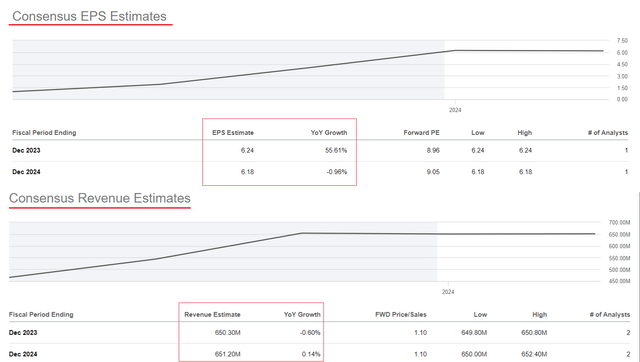Click the 8.96 Forward PE value
The height and width of the screenshot is (362, 640).
[x=433, y=150]
